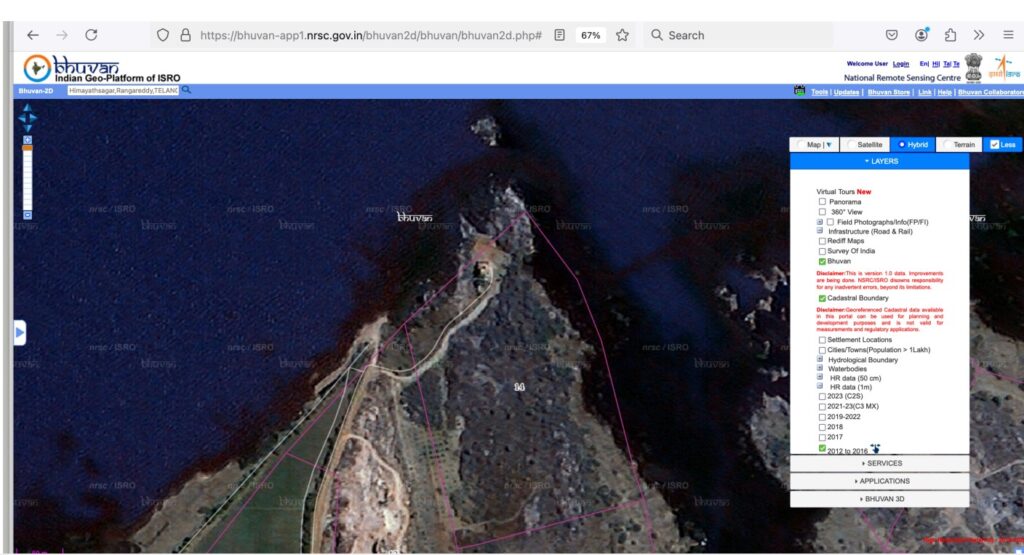
Task: Check the Settlement Locations layer
Action: point(822,340)
